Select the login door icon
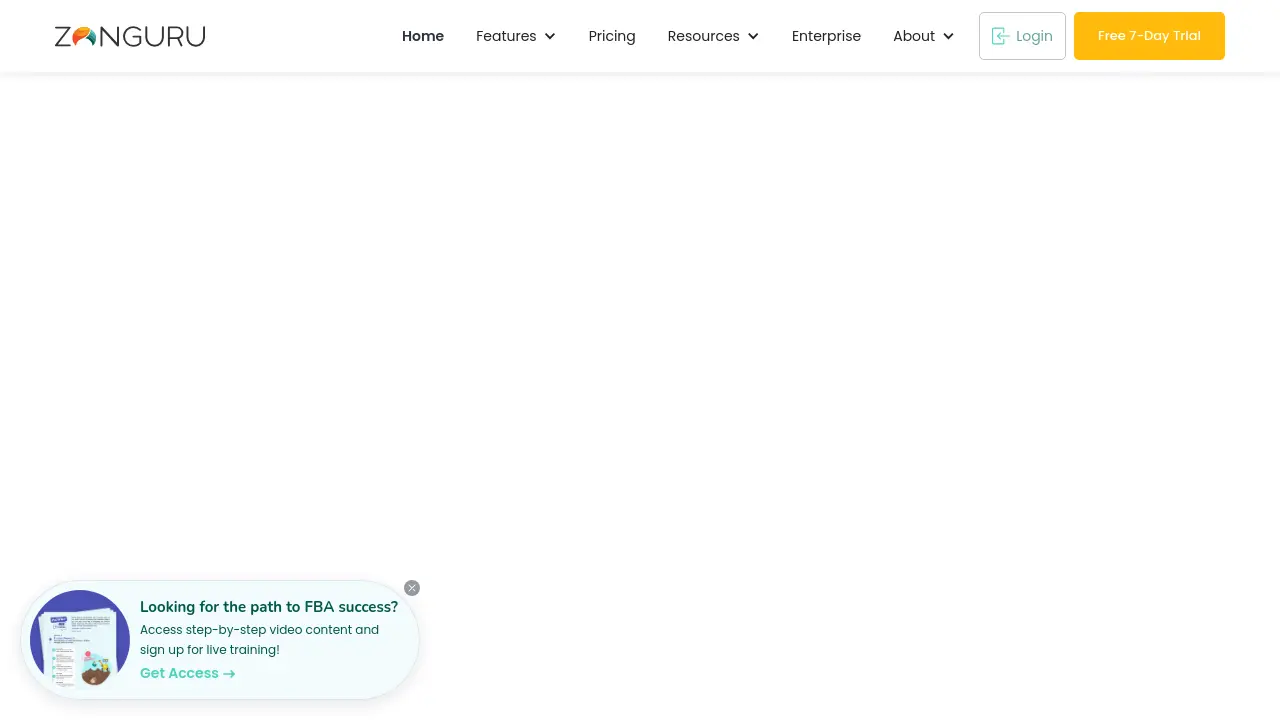The width and height of the screenshot is (1280, 720). coord(1001,36)
